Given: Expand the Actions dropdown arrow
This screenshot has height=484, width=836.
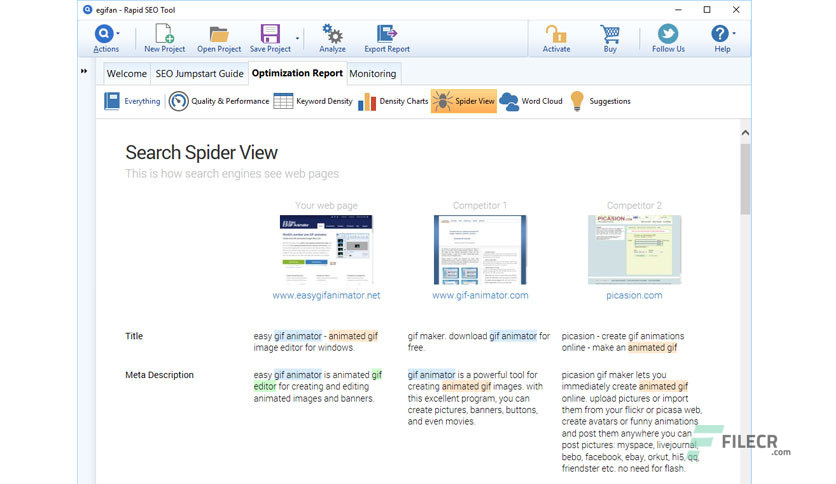Looking at the screenshot, I should [118, 34].
